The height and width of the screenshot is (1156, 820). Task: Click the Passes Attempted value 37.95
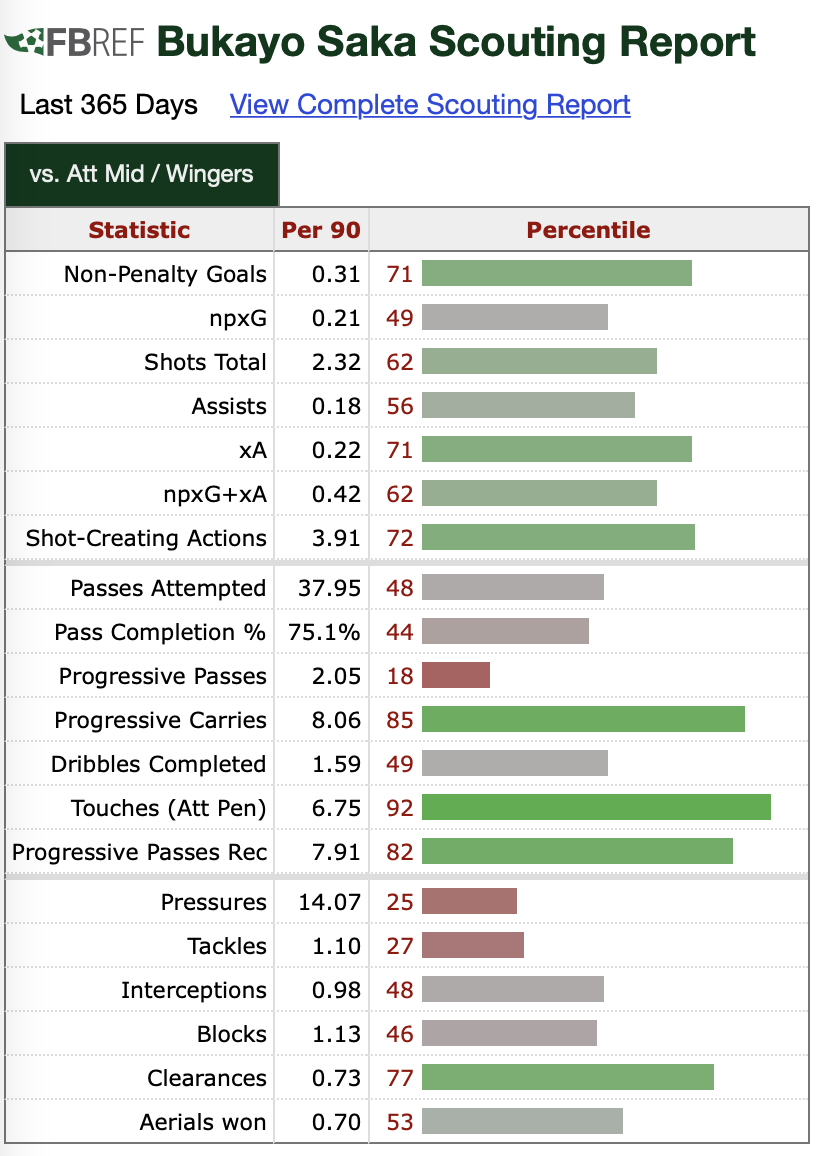[329, 588]
